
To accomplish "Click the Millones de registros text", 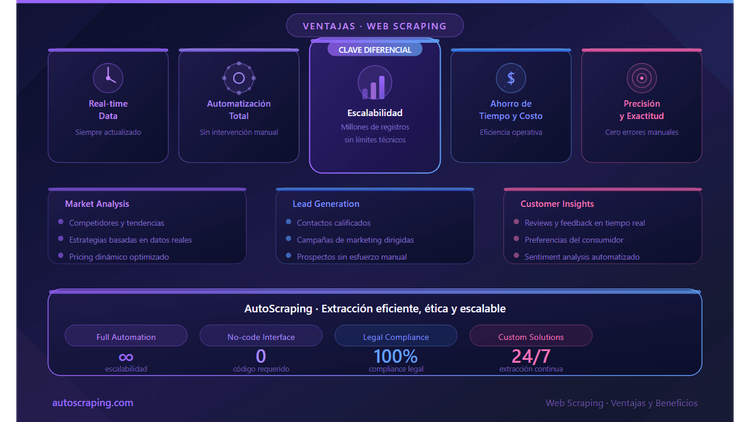I will click(375, 127).
